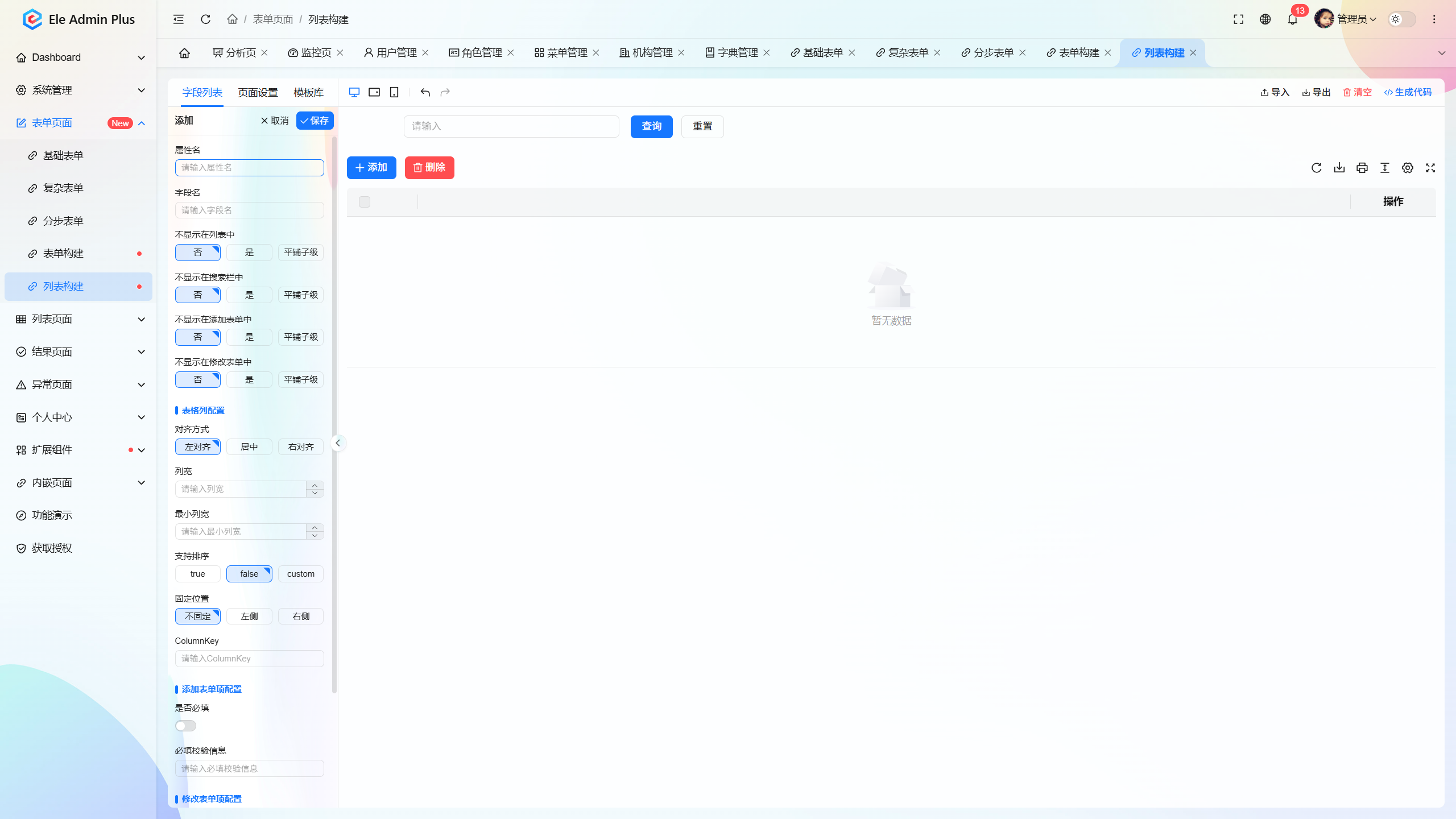Toggle the dark mode theme switch

1401,19
